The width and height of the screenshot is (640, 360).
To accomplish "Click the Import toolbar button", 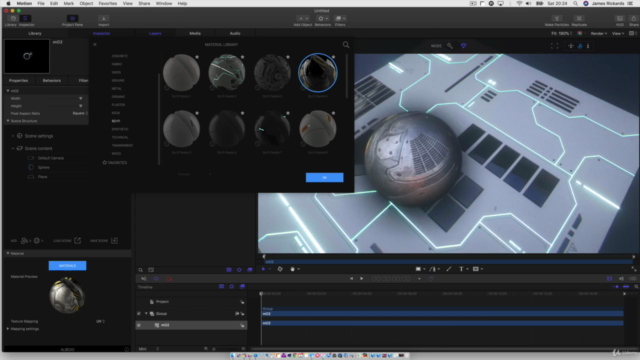I will 104,19.
